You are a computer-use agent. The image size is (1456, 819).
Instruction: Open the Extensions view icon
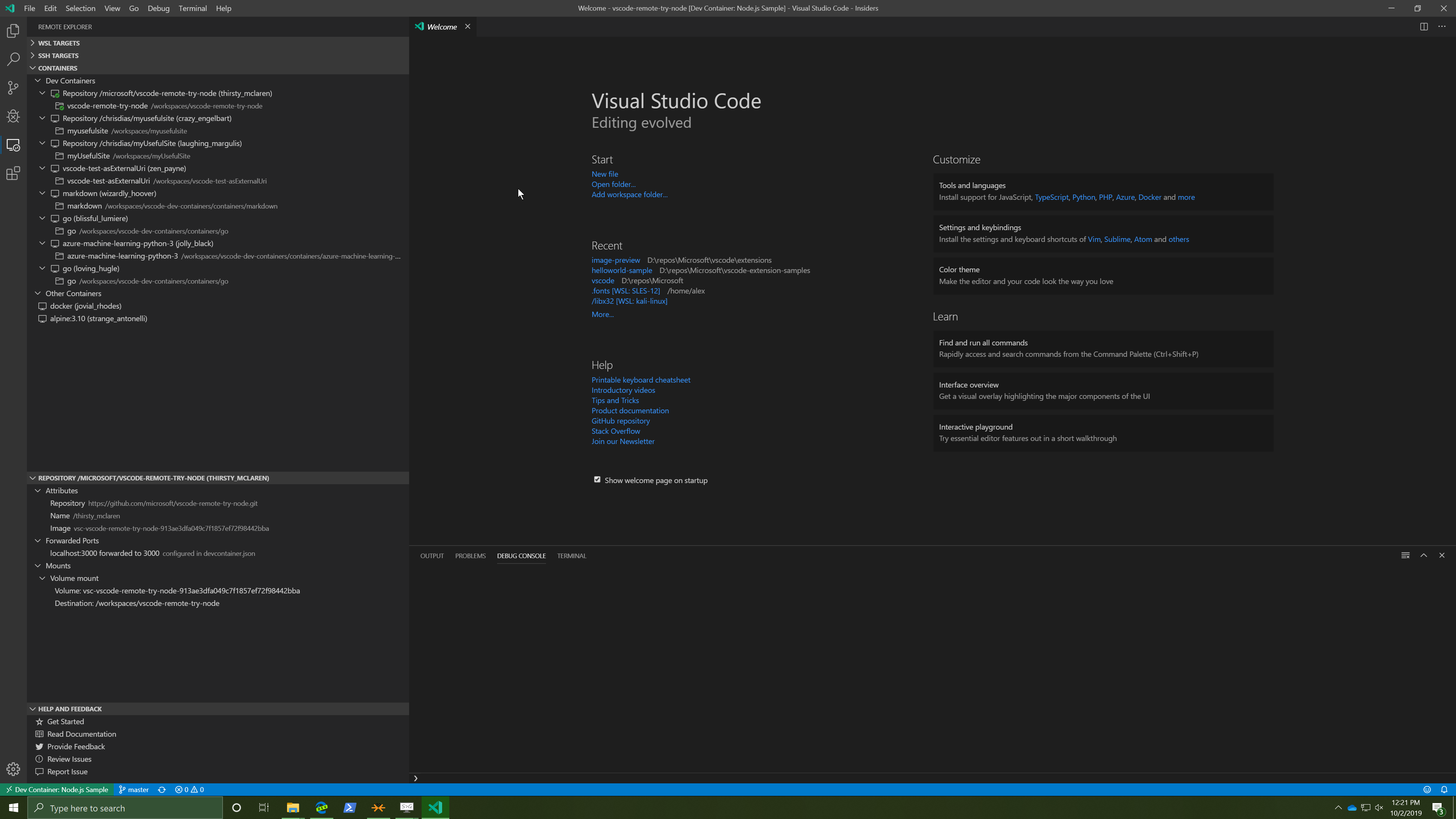coord(13,174)
